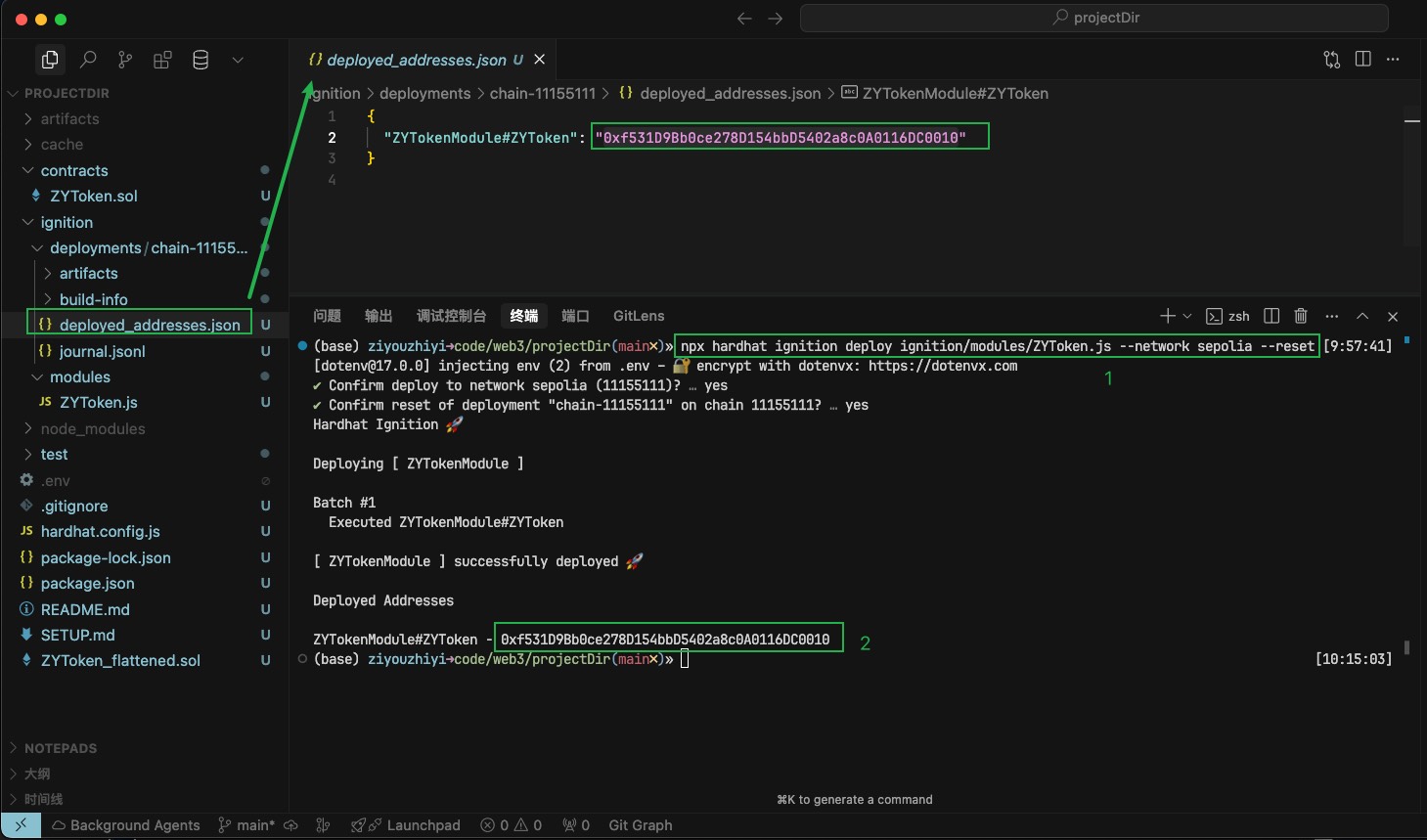1427x840 pixels.
Task: Open the Search view icon
Action: coord(88,60)
